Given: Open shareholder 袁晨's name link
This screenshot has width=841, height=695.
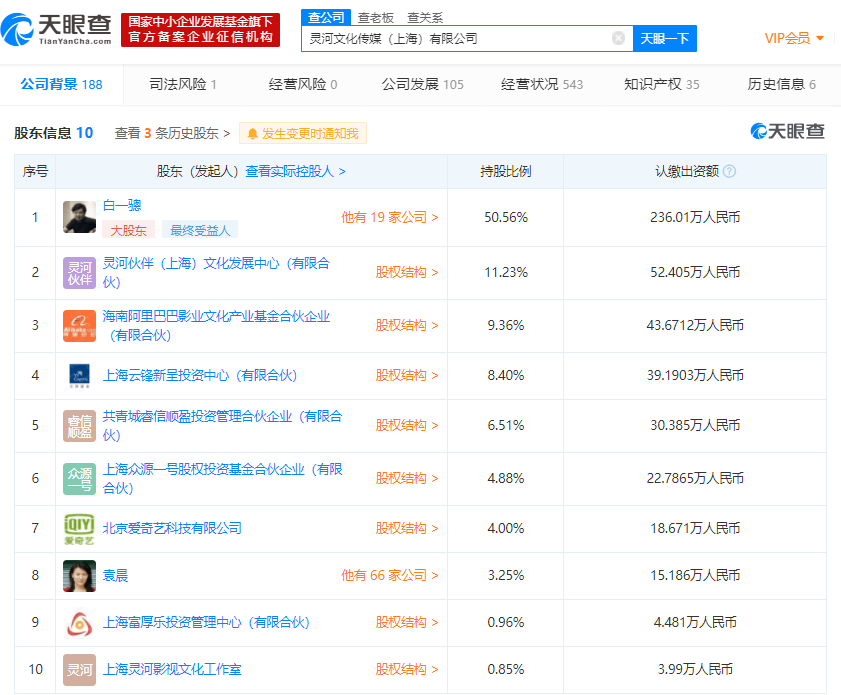Looking at the screenshot, I should point(115,575).
